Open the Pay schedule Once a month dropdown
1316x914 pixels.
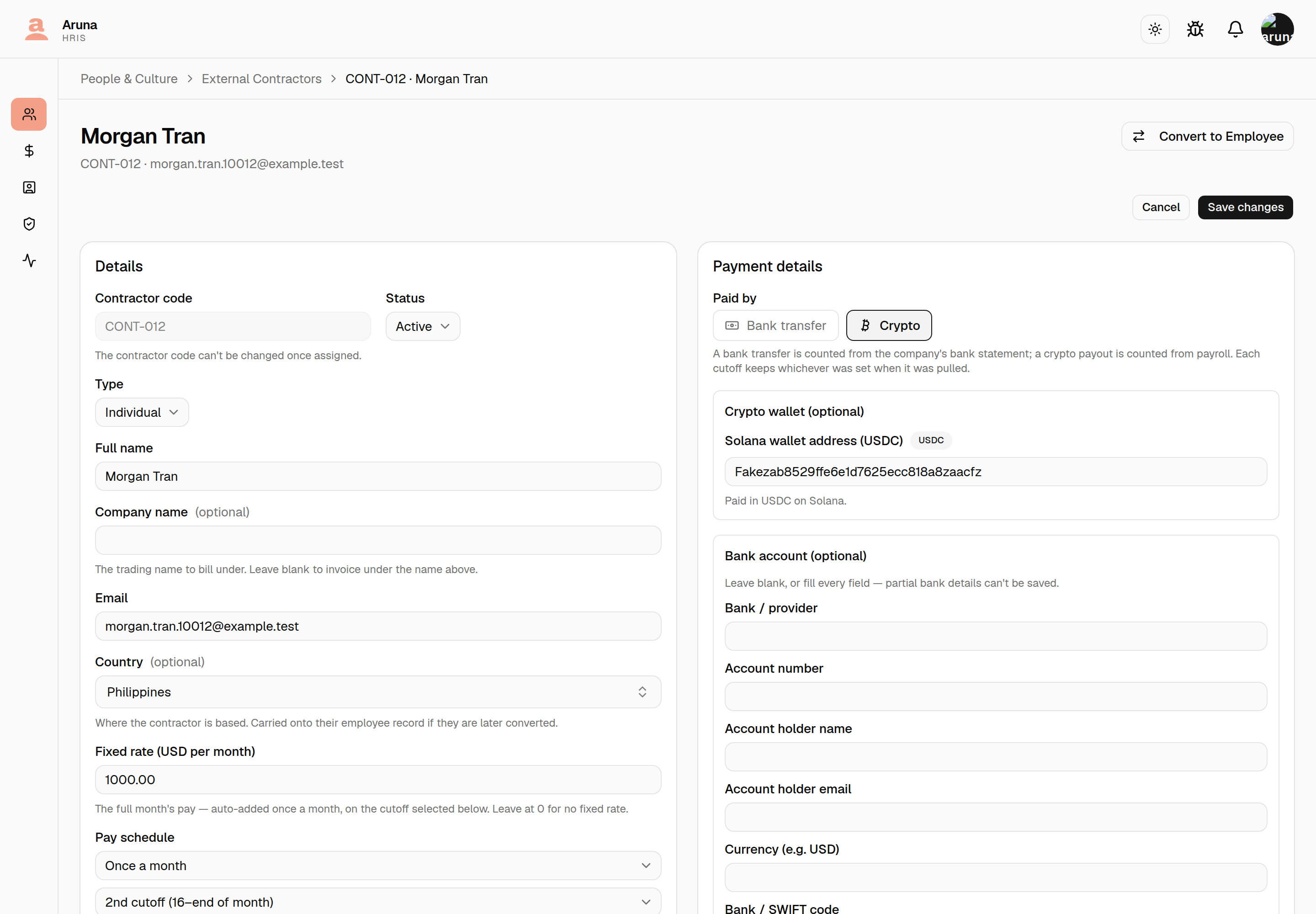pos(378,865)
